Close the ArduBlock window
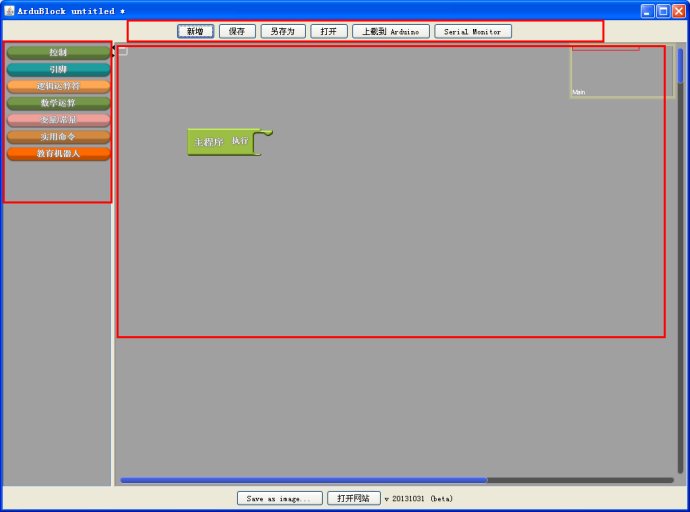 (x=679, y=11)
